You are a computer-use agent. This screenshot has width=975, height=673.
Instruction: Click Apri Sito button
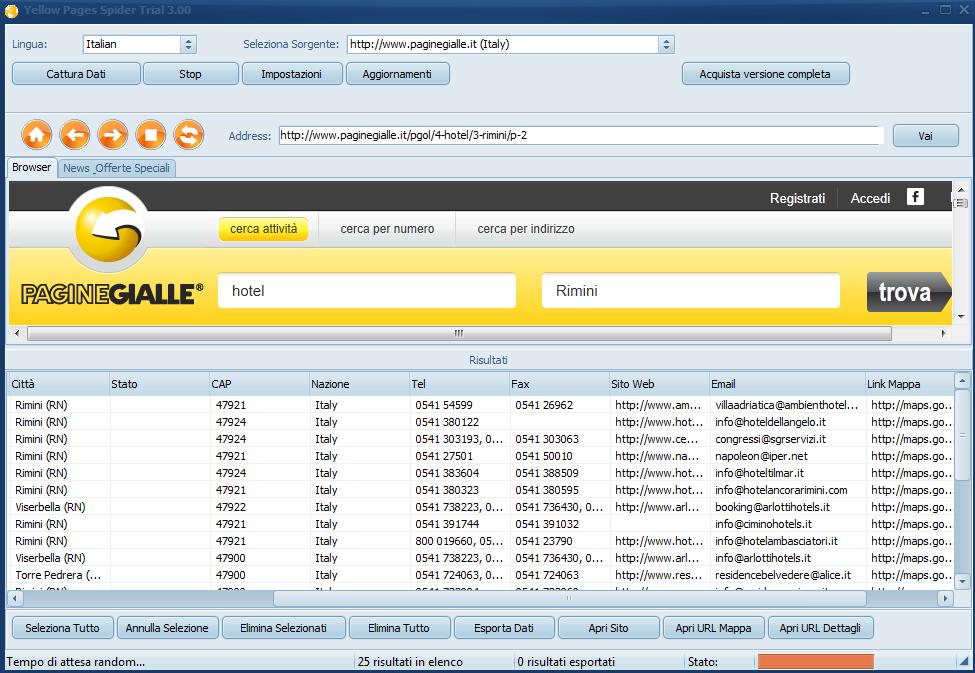point(609,628)
